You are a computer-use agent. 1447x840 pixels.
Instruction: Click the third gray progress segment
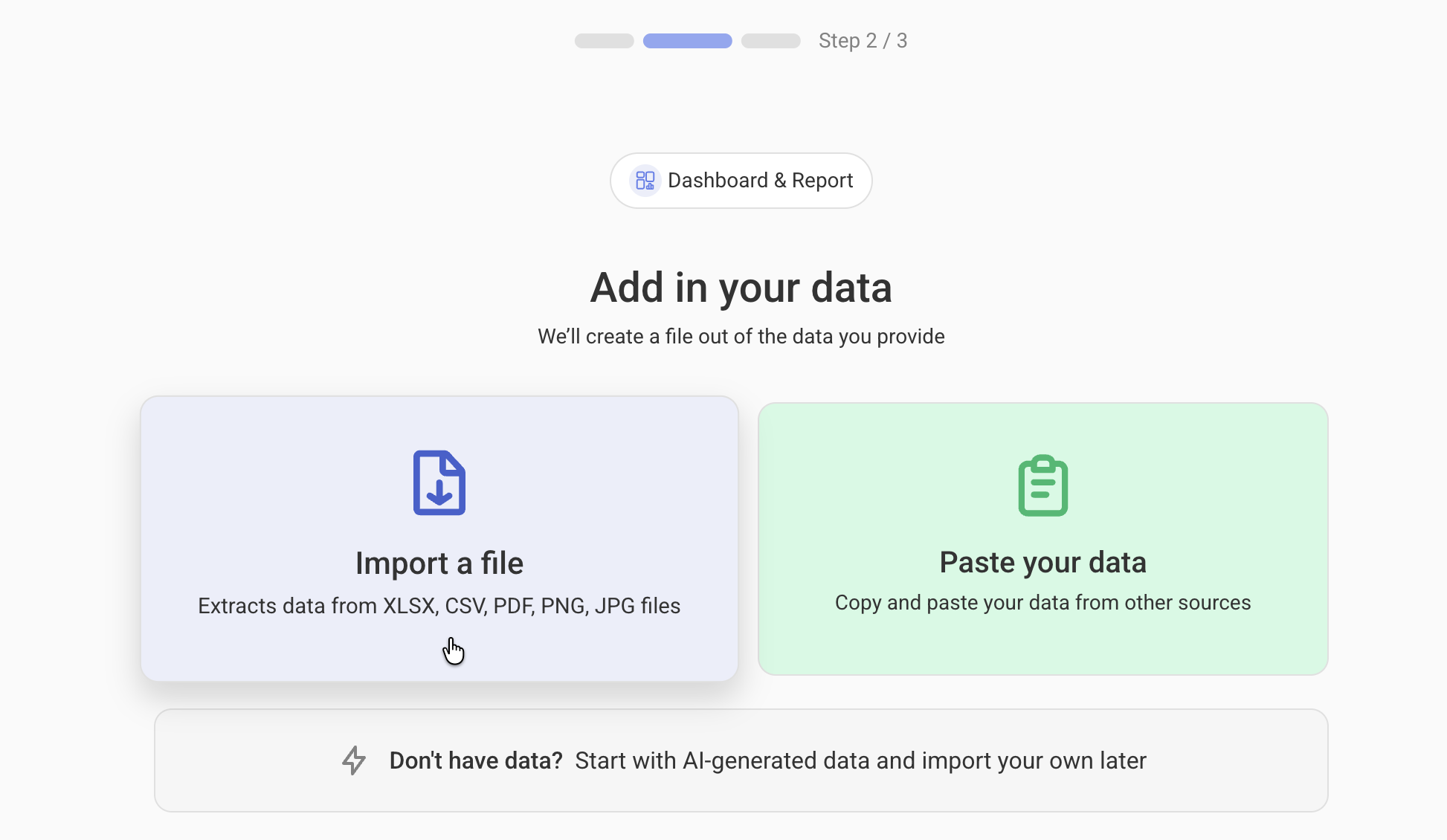pos(771,41)
